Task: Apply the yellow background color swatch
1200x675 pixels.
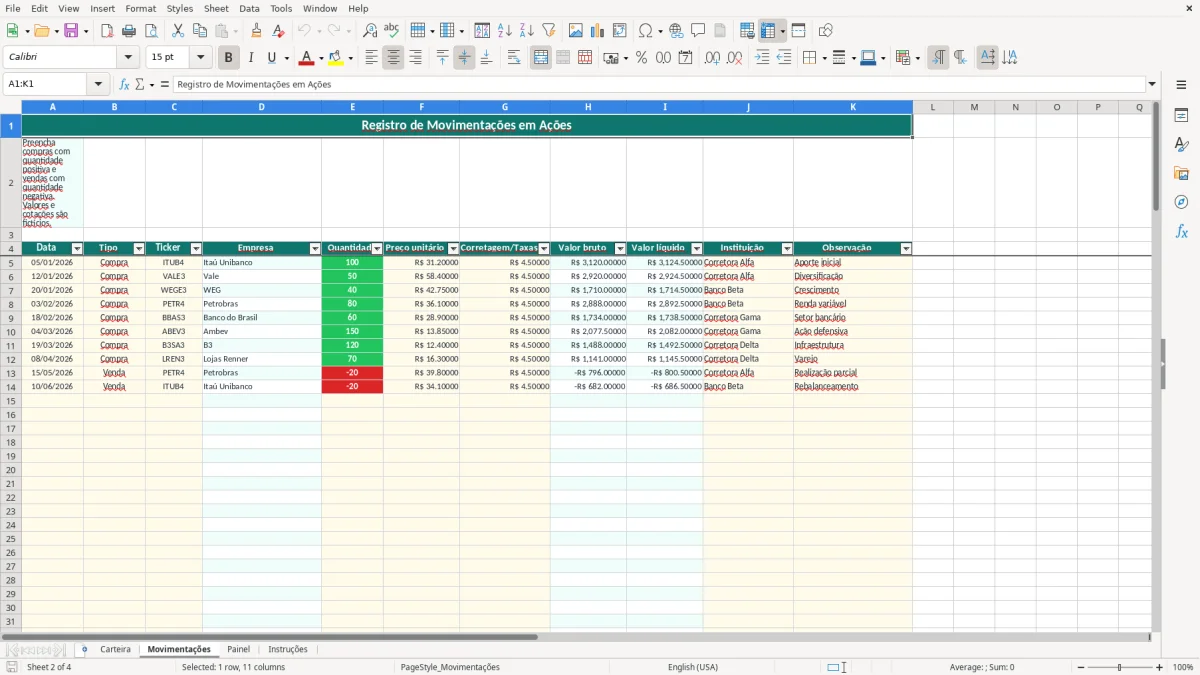Action: tap(336, 58)
